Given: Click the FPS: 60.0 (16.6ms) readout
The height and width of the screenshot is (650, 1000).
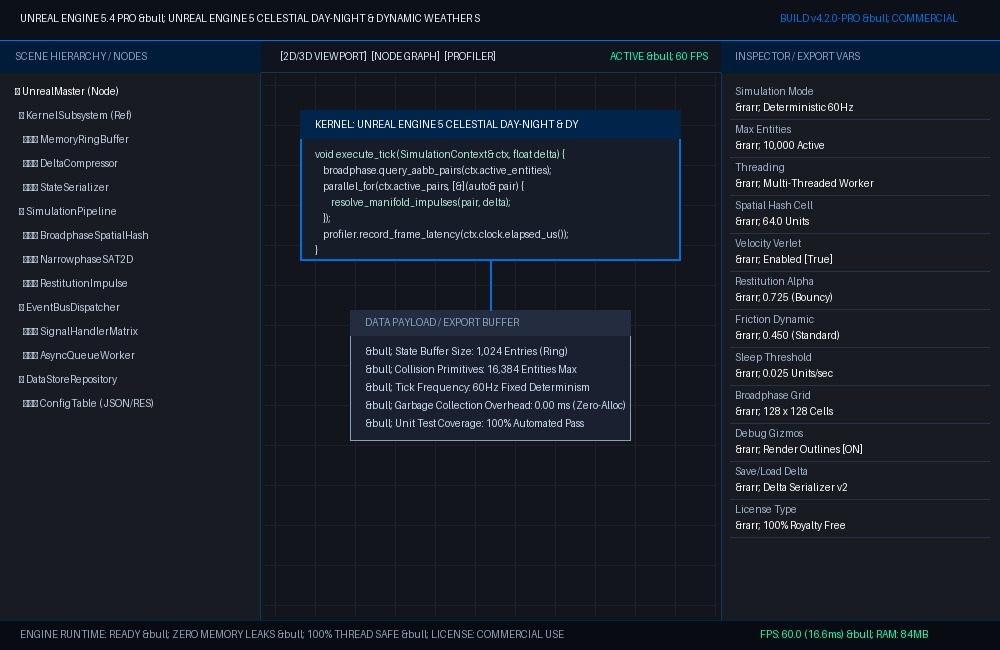Looking at the screenshot, I should coord(801,635).
